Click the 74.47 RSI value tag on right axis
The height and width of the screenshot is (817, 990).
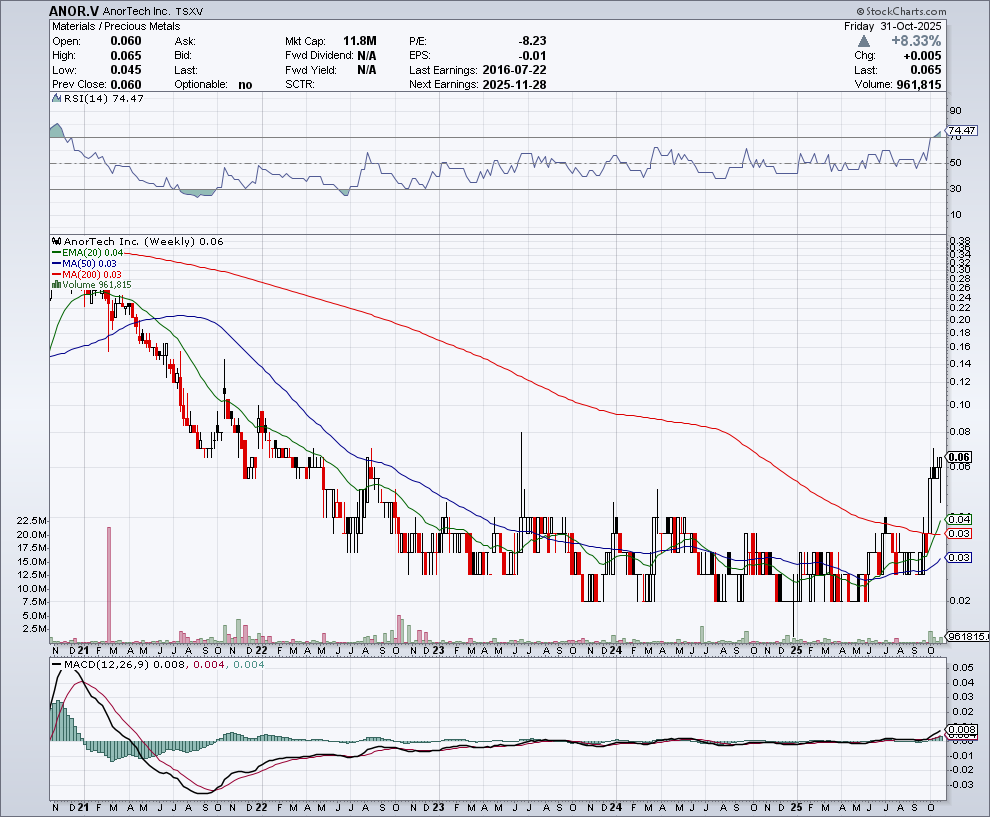pyautogui.click(x=962, y=131)
